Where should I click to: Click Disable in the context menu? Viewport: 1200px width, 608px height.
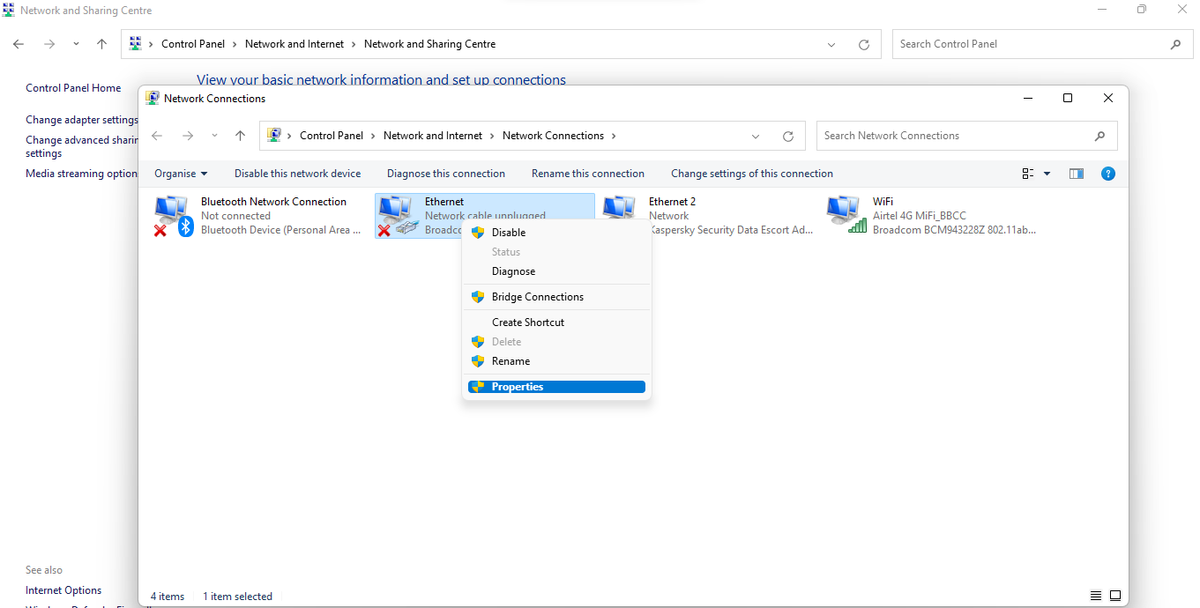point(508,233)
